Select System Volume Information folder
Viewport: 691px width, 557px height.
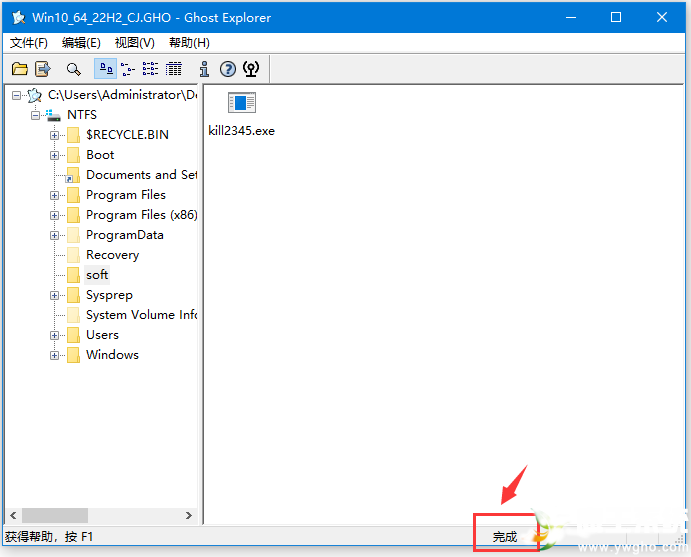141,315
